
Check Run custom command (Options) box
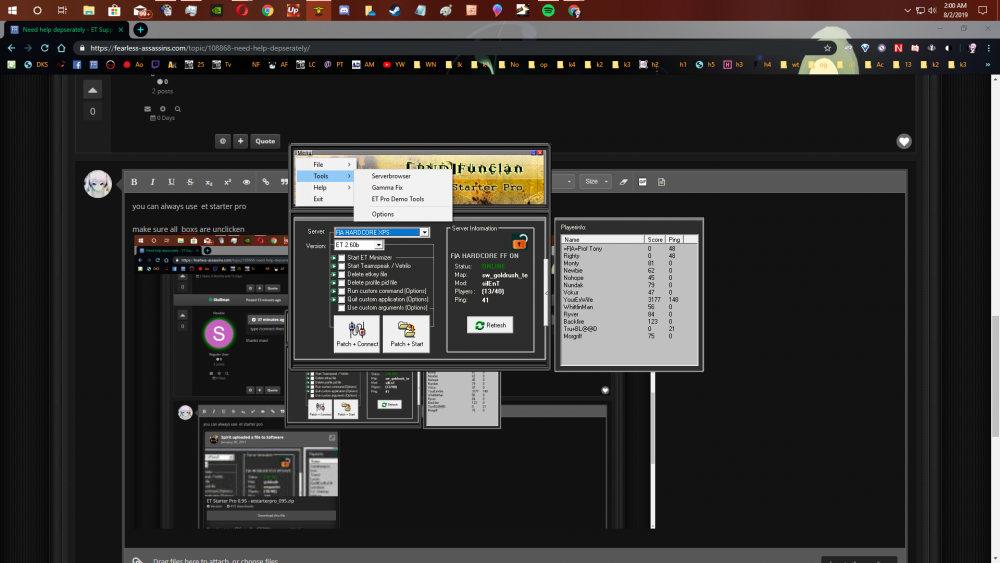342,291
